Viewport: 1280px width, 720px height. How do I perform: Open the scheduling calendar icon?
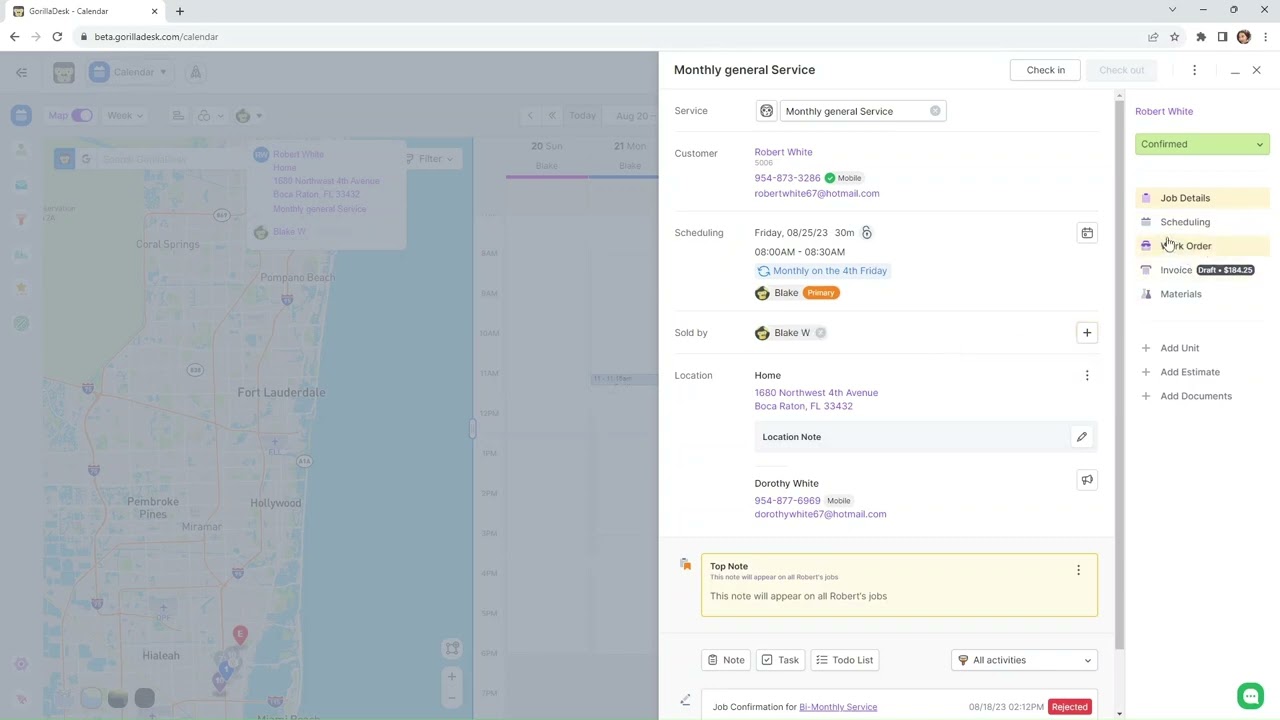pyautogui.click(x=1087, y=233)
